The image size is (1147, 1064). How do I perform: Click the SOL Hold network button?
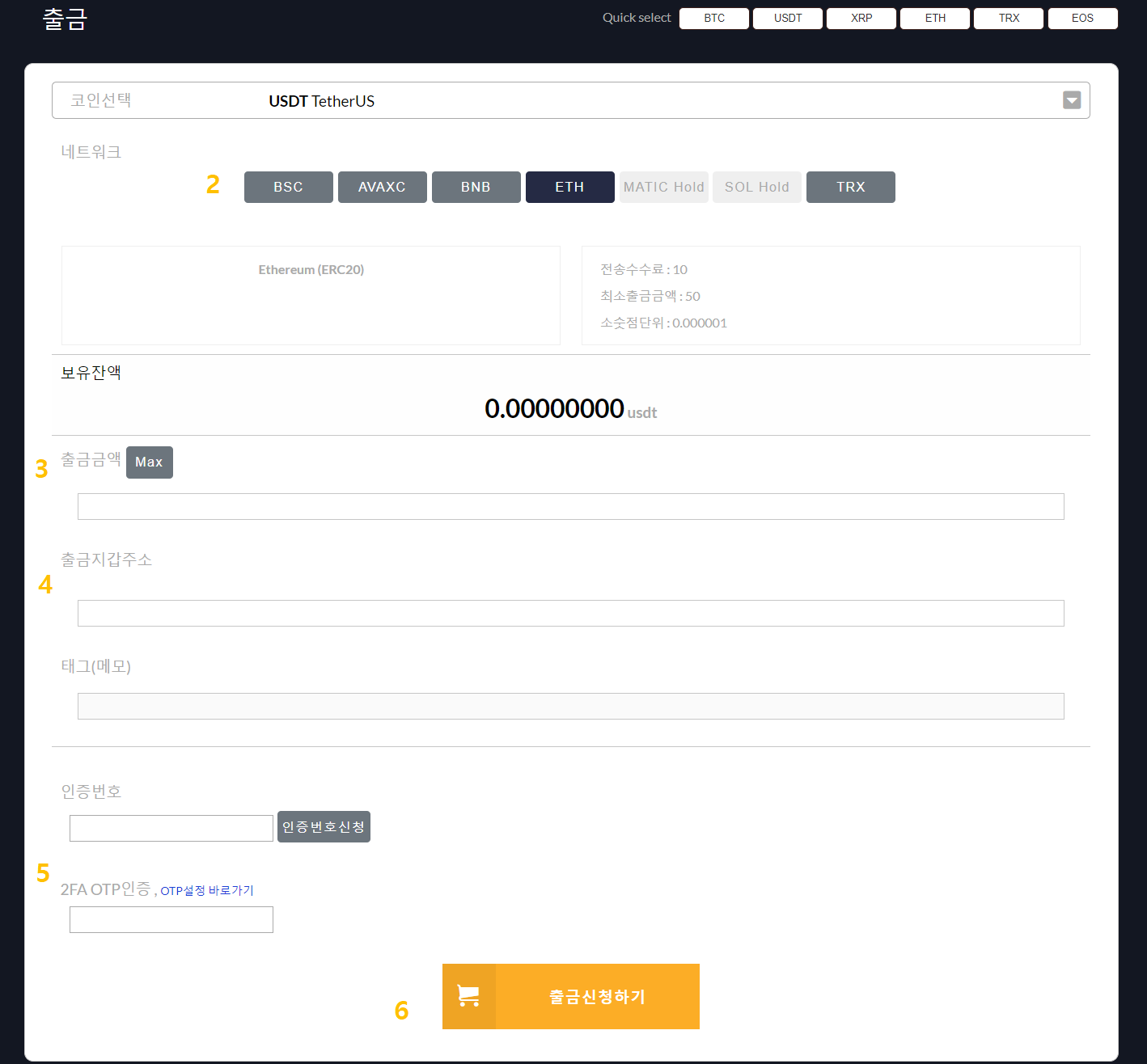756,187
